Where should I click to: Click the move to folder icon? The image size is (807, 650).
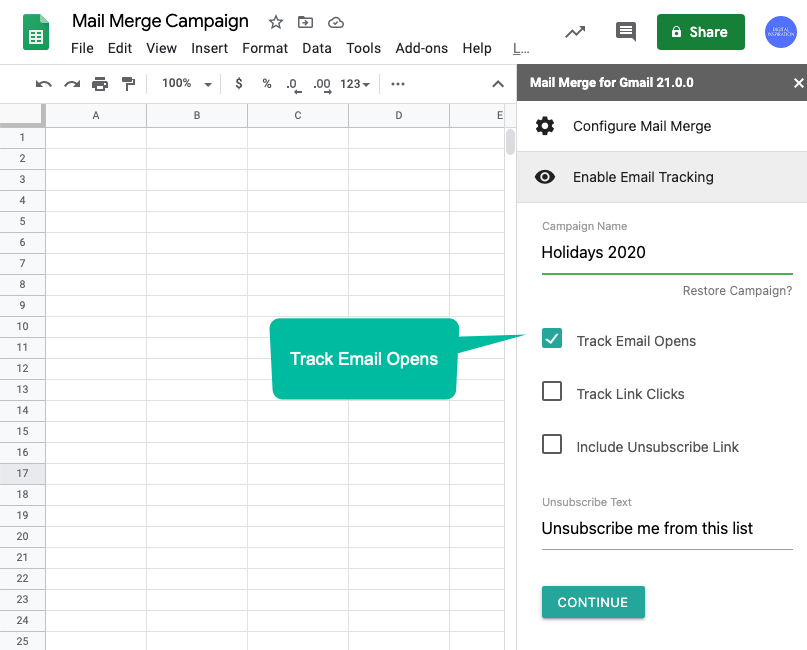(305, 22)
